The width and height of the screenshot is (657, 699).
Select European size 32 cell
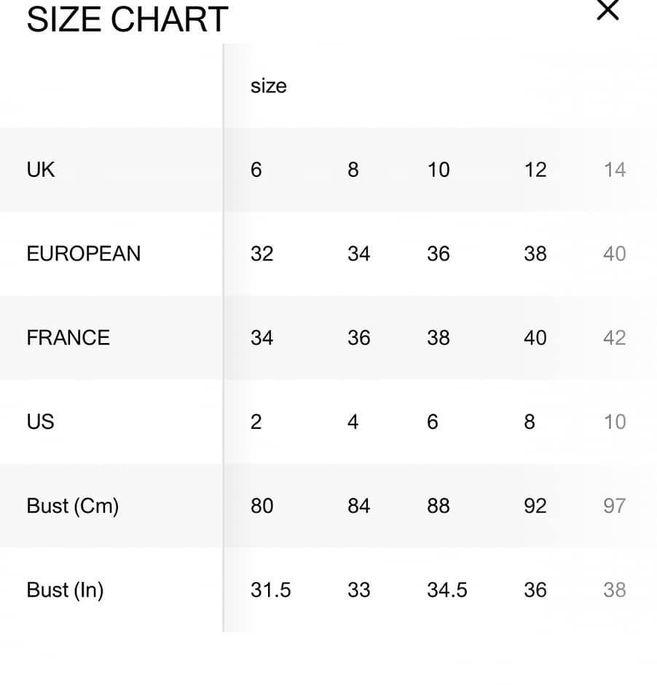pyautogui.click(x=262, y=254)
